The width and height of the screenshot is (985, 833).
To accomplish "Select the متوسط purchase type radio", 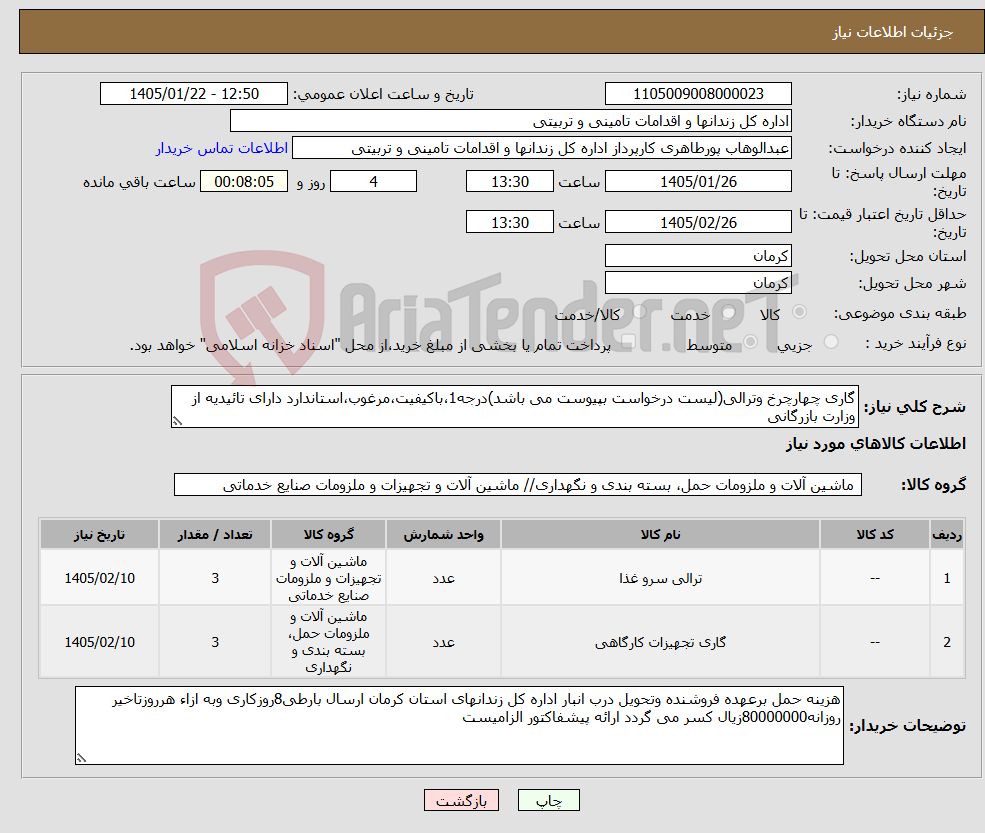I will [750, 342].
